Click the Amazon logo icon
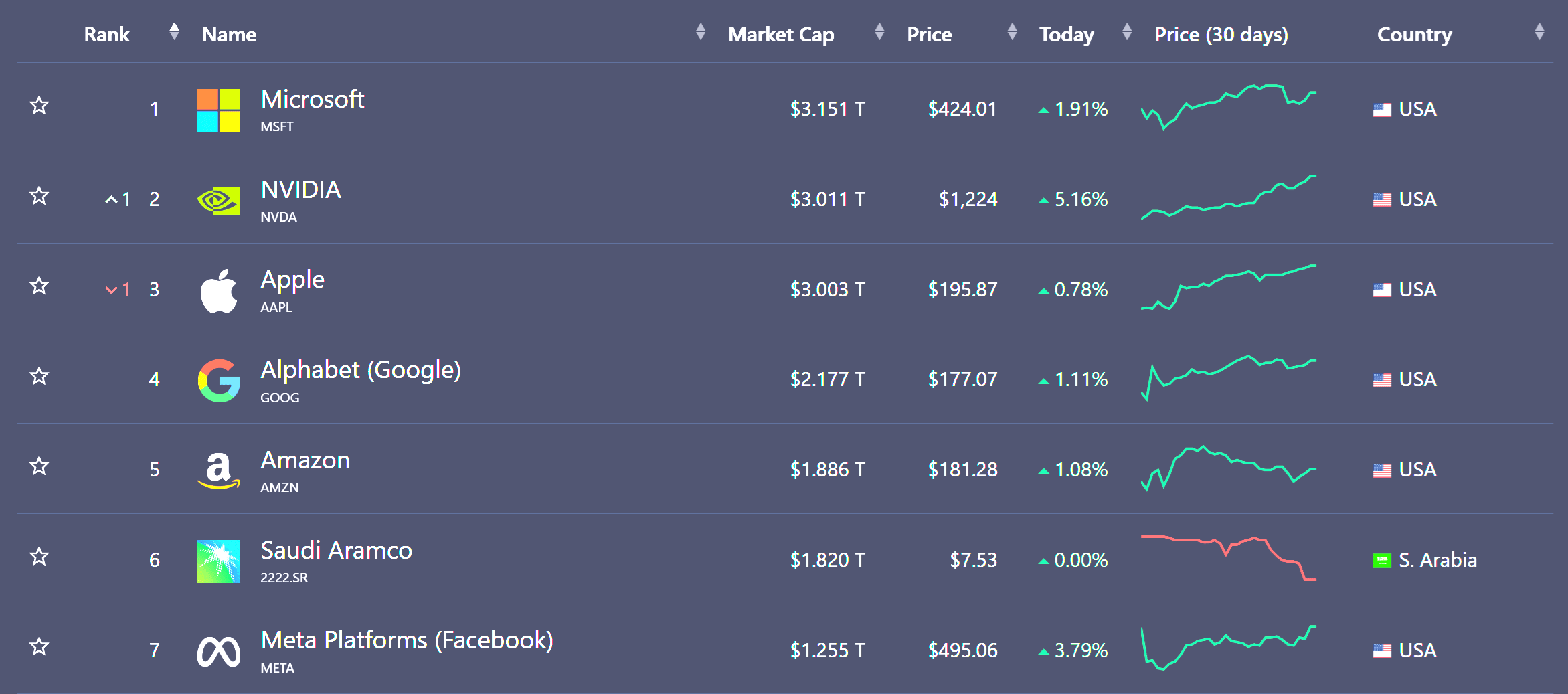 pos(219,470)
